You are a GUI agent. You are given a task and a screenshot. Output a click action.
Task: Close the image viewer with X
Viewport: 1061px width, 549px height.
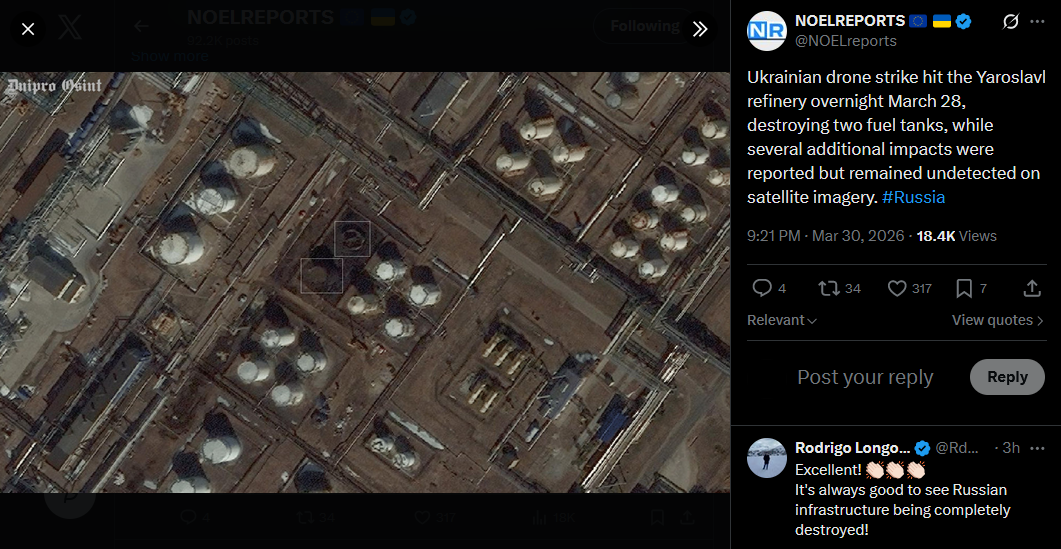28,29
